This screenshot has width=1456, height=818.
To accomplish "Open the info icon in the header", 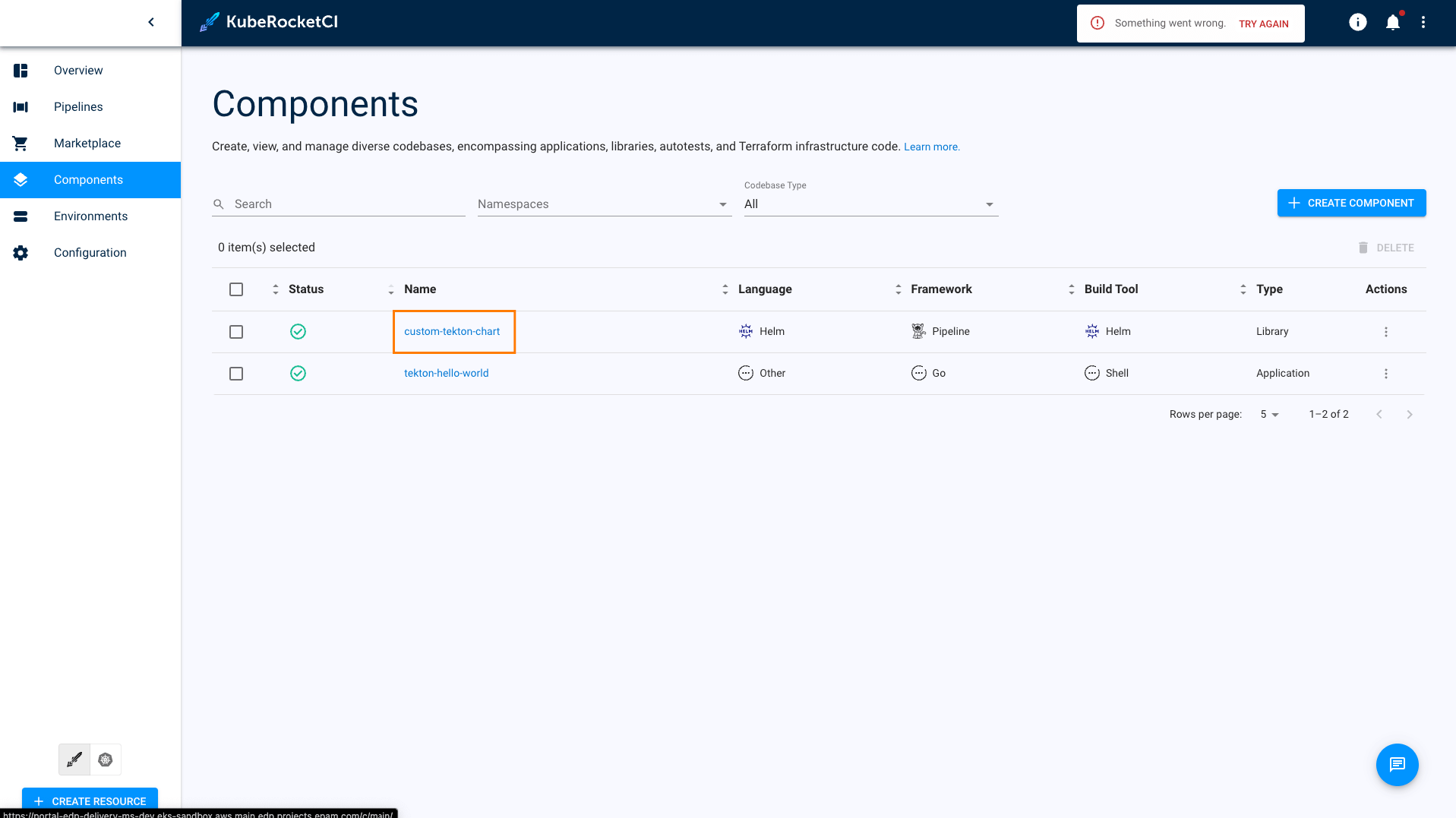I will pyautogui.click(x=1357, y=22).
